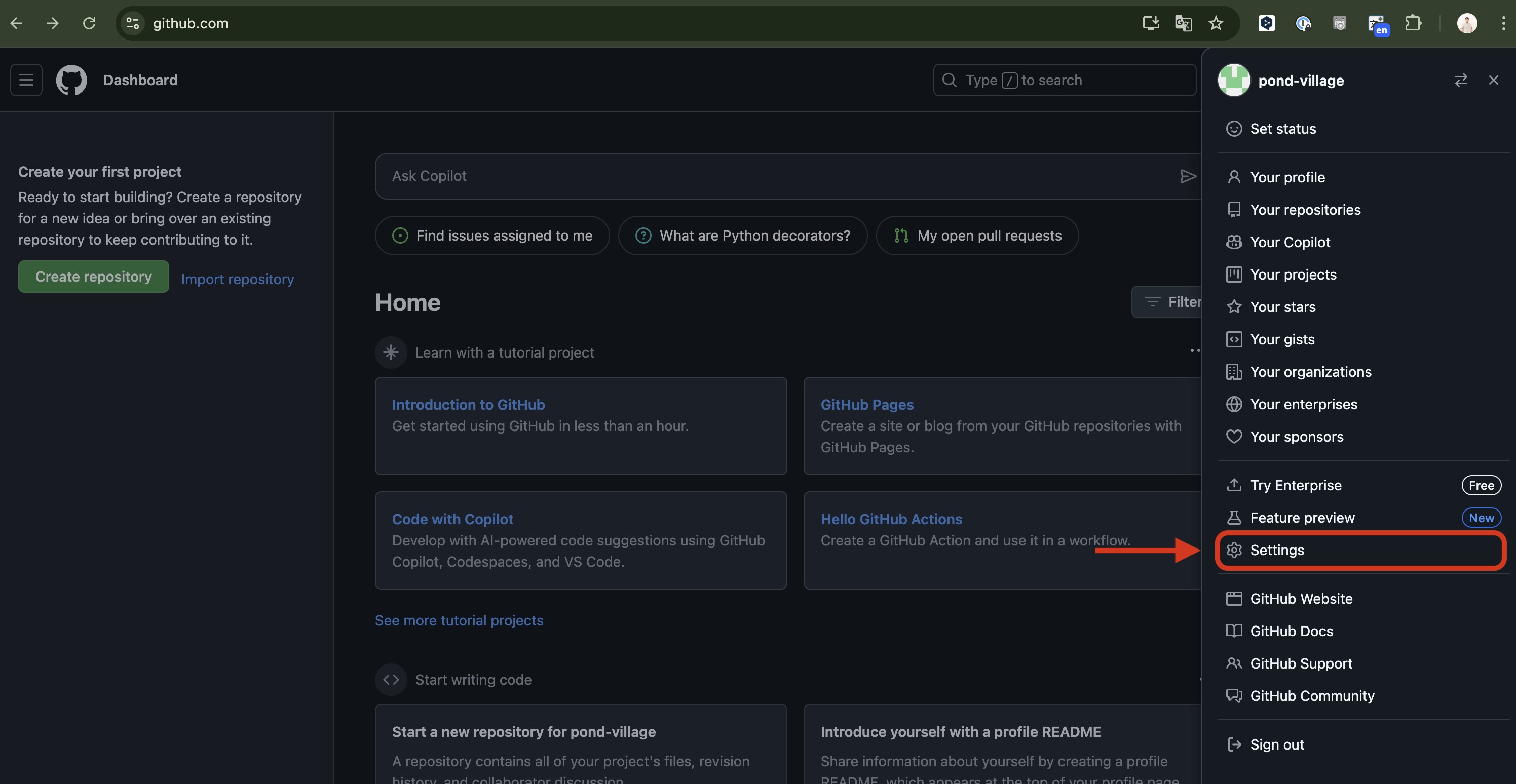
Task: Click the green Create repository button
Action: click(93, 277)
